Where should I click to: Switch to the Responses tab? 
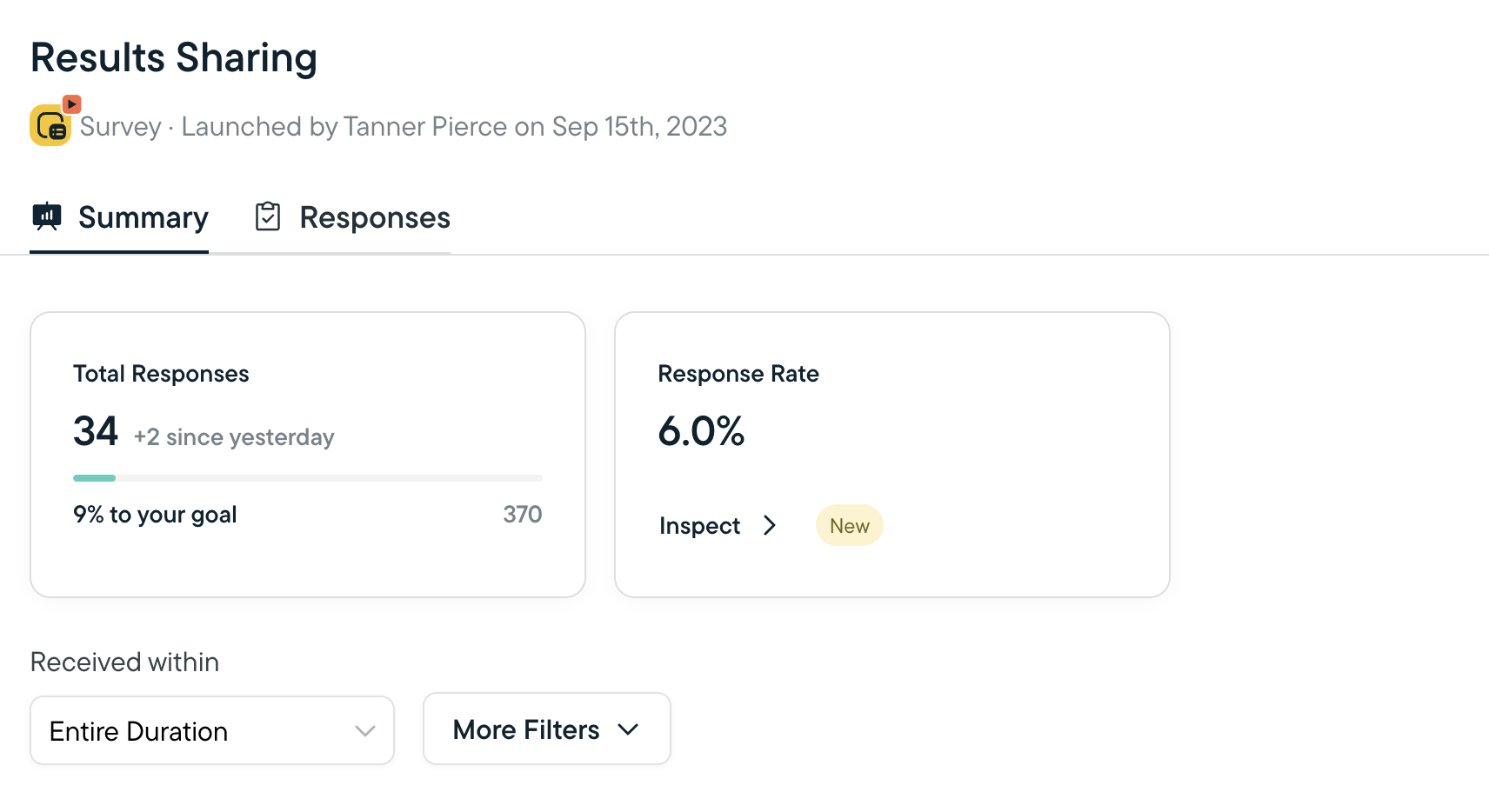point(374,217)
